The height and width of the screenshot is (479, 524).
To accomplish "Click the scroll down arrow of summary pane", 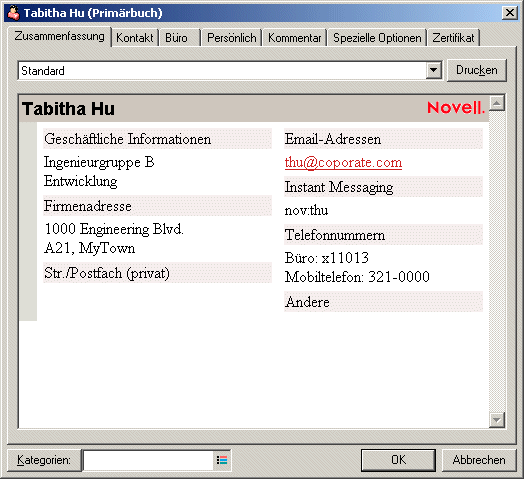I will (x=497, y=420).
